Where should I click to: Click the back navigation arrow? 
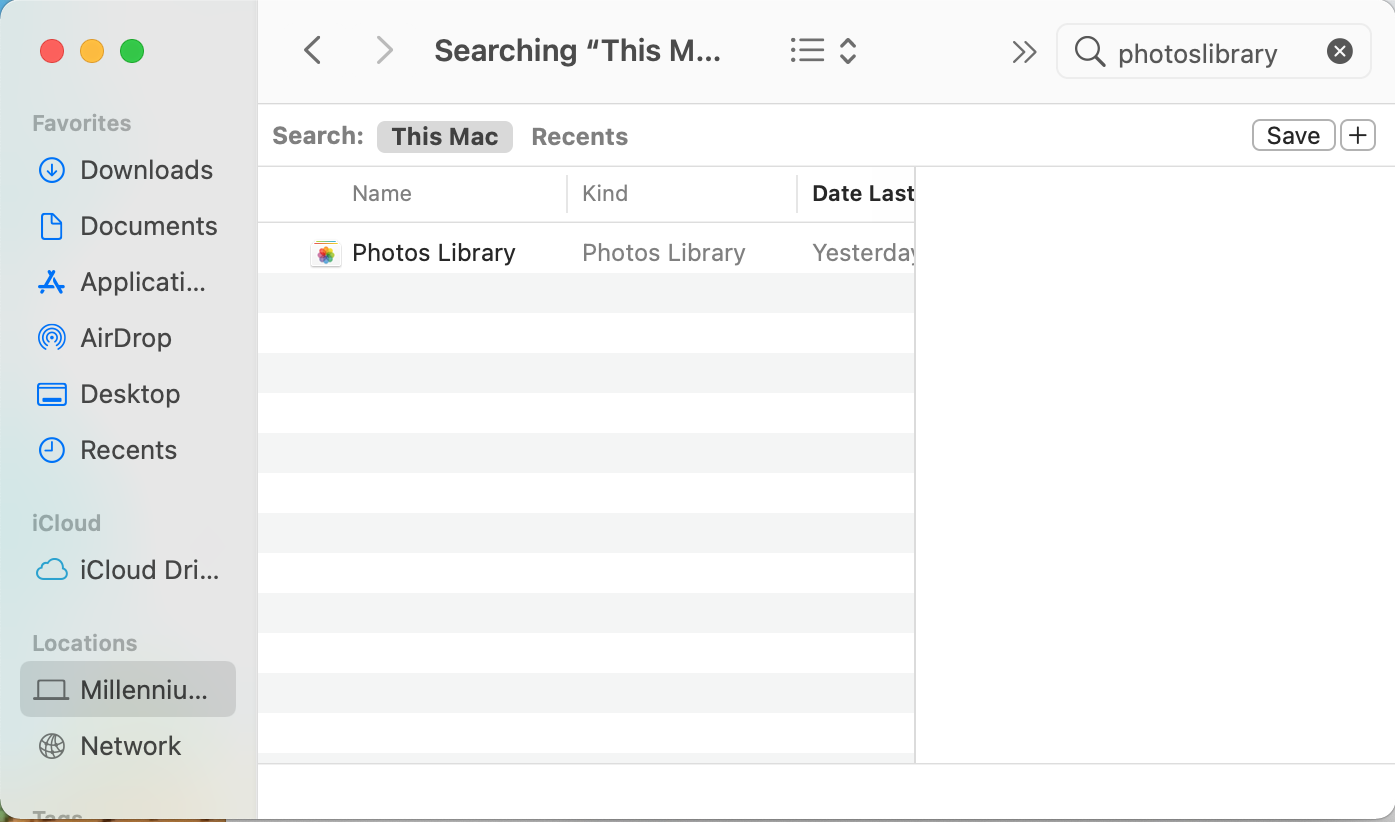coord(313,51)
